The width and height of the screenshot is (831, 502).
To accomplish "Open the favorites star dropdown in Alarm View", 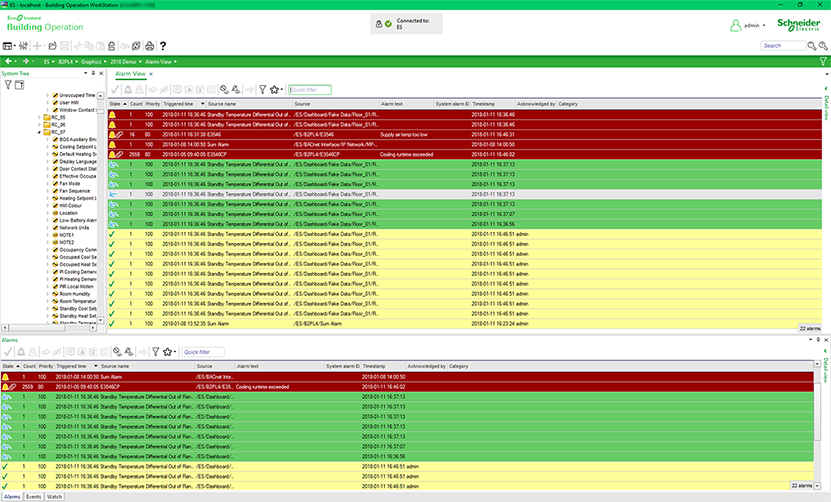I will [x=278, y=89].
